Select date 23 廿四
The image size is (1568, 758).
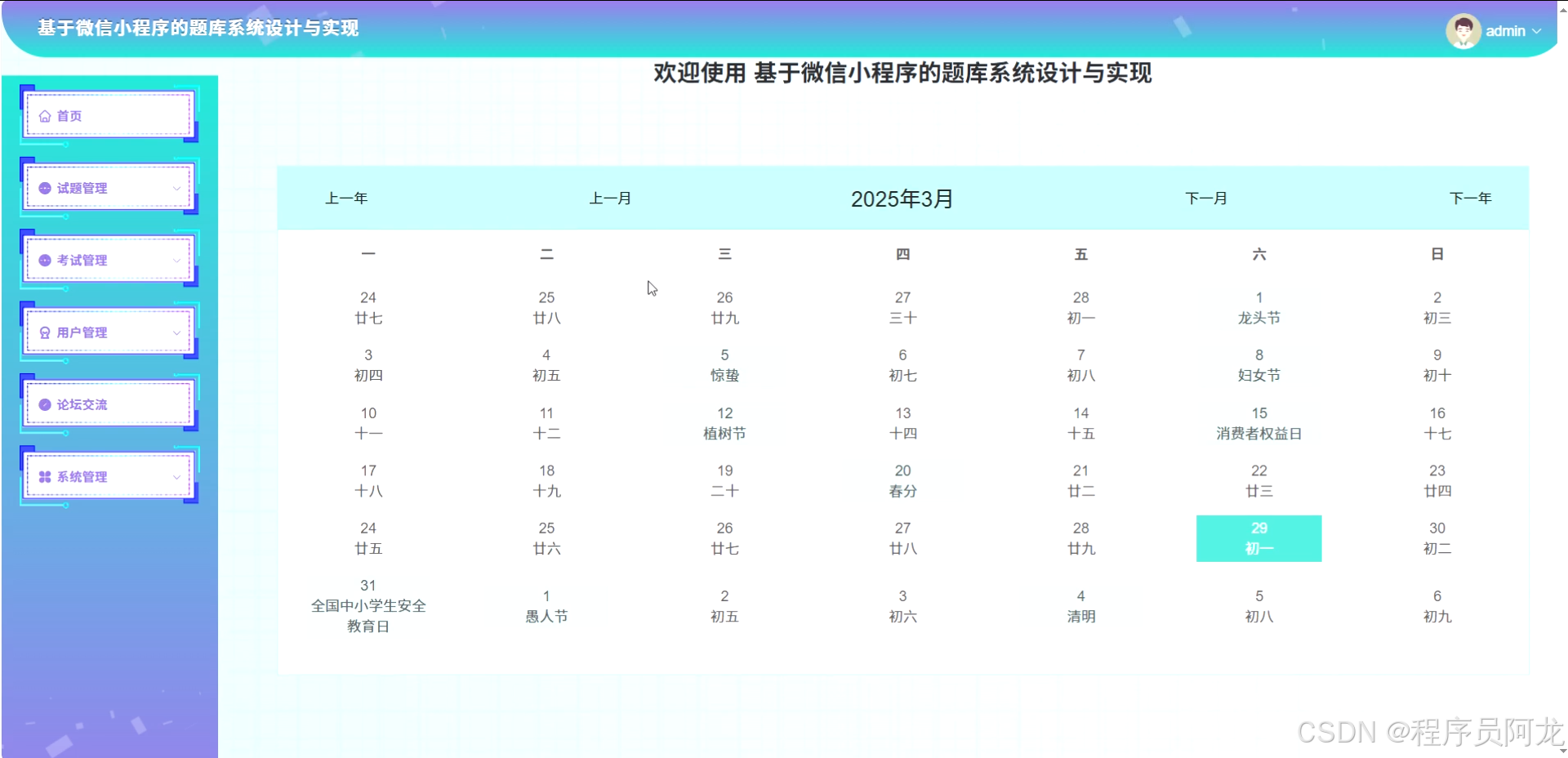[x=1437, y=480]
